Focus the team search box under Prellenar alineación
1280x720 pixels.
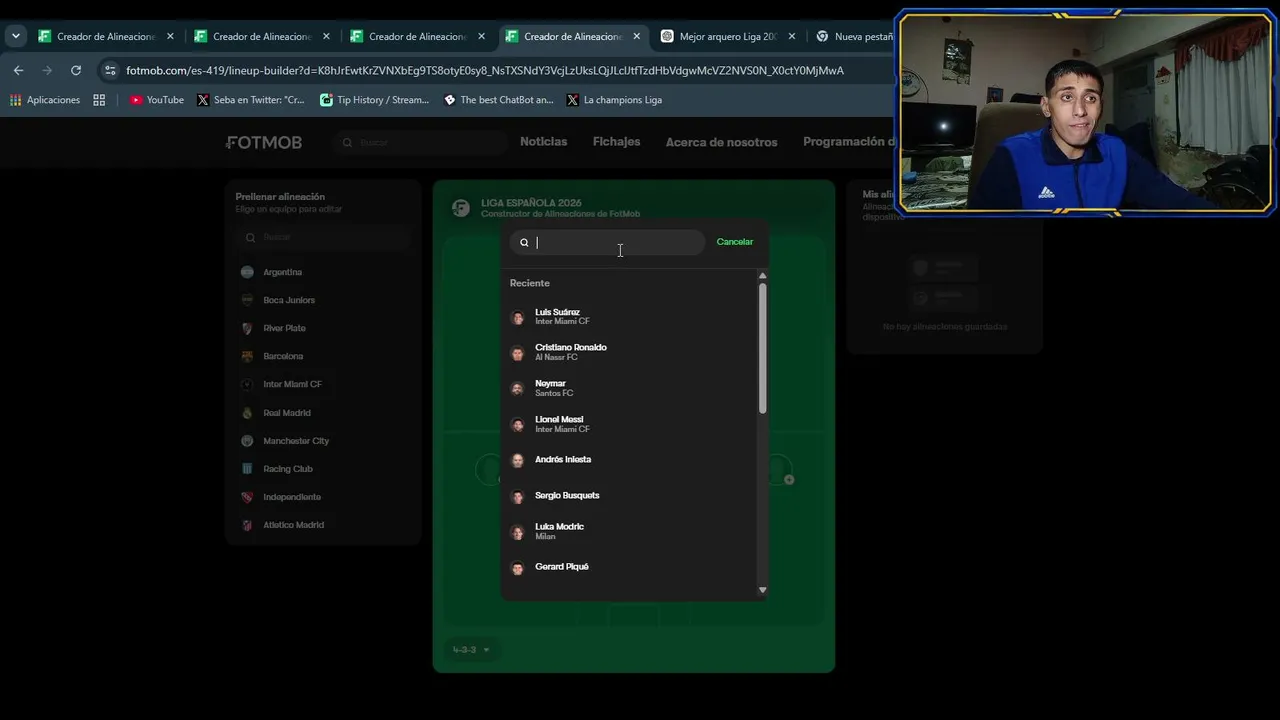(323, 238)
